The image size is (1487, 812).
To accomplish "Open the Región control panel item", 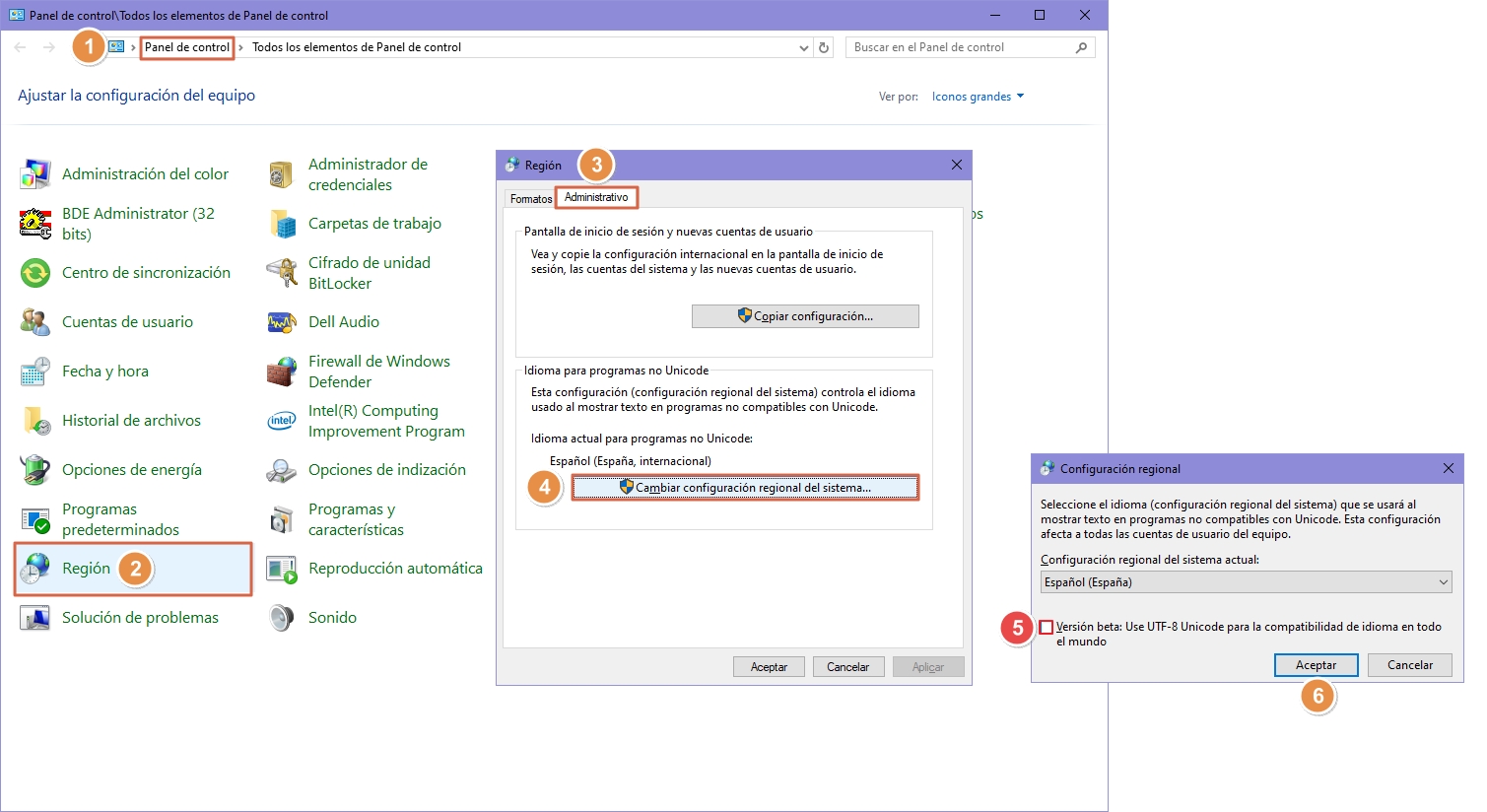I will coord(86,569).
